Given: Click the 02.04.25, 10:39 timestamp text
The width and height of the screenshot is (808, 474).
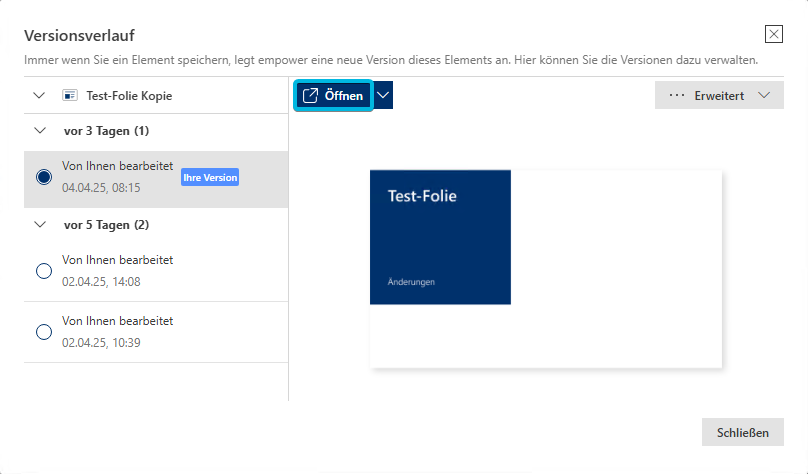Looking at the screenshot, I should click(101, 343).
